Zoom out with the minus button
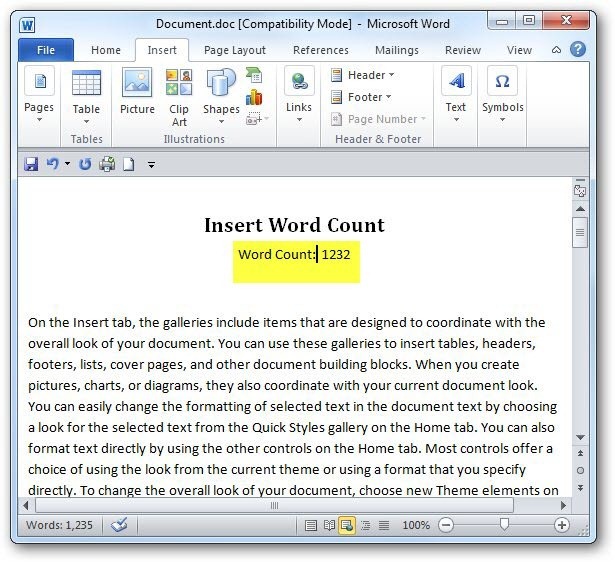 coord(446,525)
